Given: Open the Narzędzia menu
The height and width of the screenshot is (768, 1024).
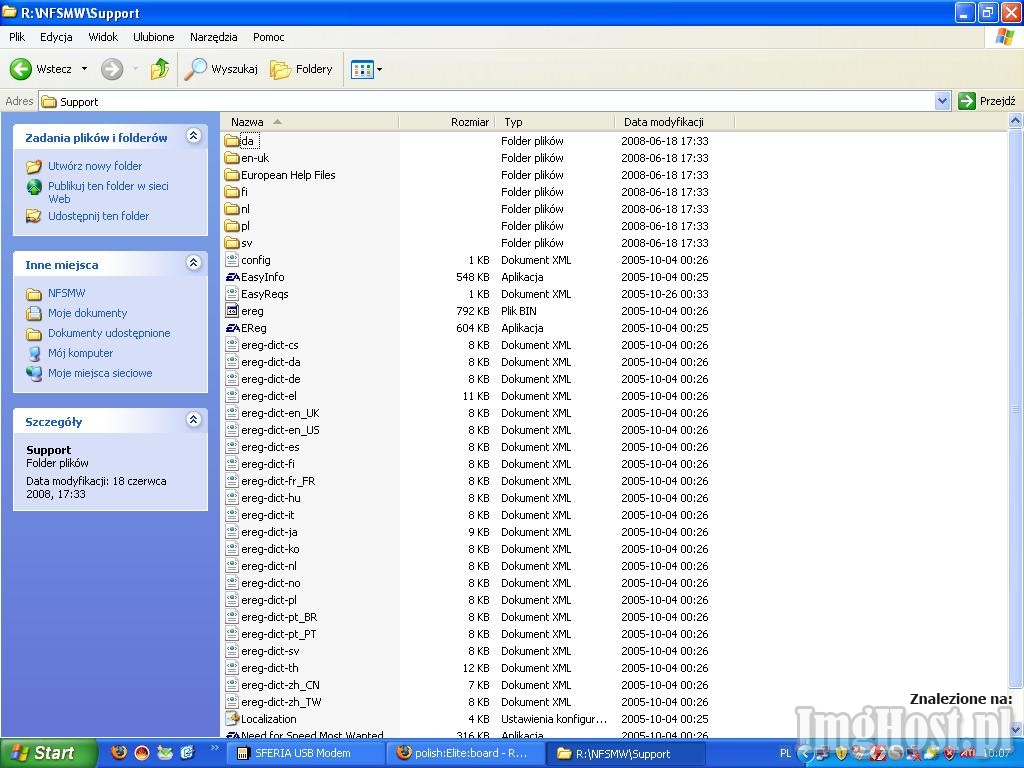Looking at the screenshot, I should coord(214,37).
